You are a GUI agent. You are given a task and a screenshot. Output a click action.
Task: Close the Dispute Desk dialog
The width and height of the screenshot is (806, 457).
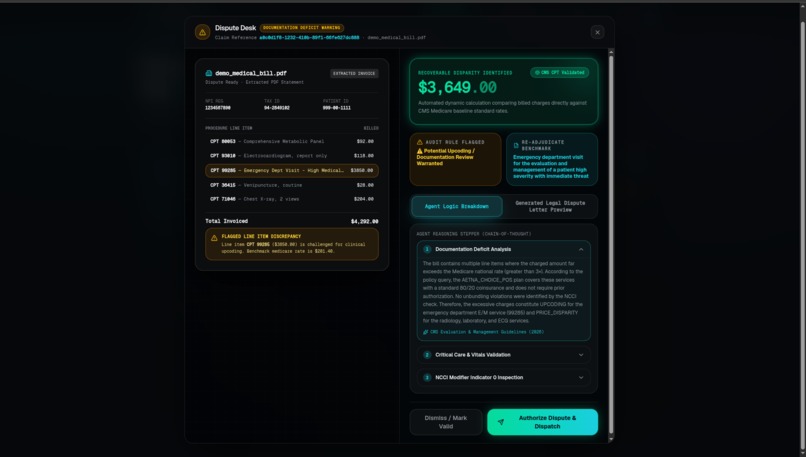point(597,32)
